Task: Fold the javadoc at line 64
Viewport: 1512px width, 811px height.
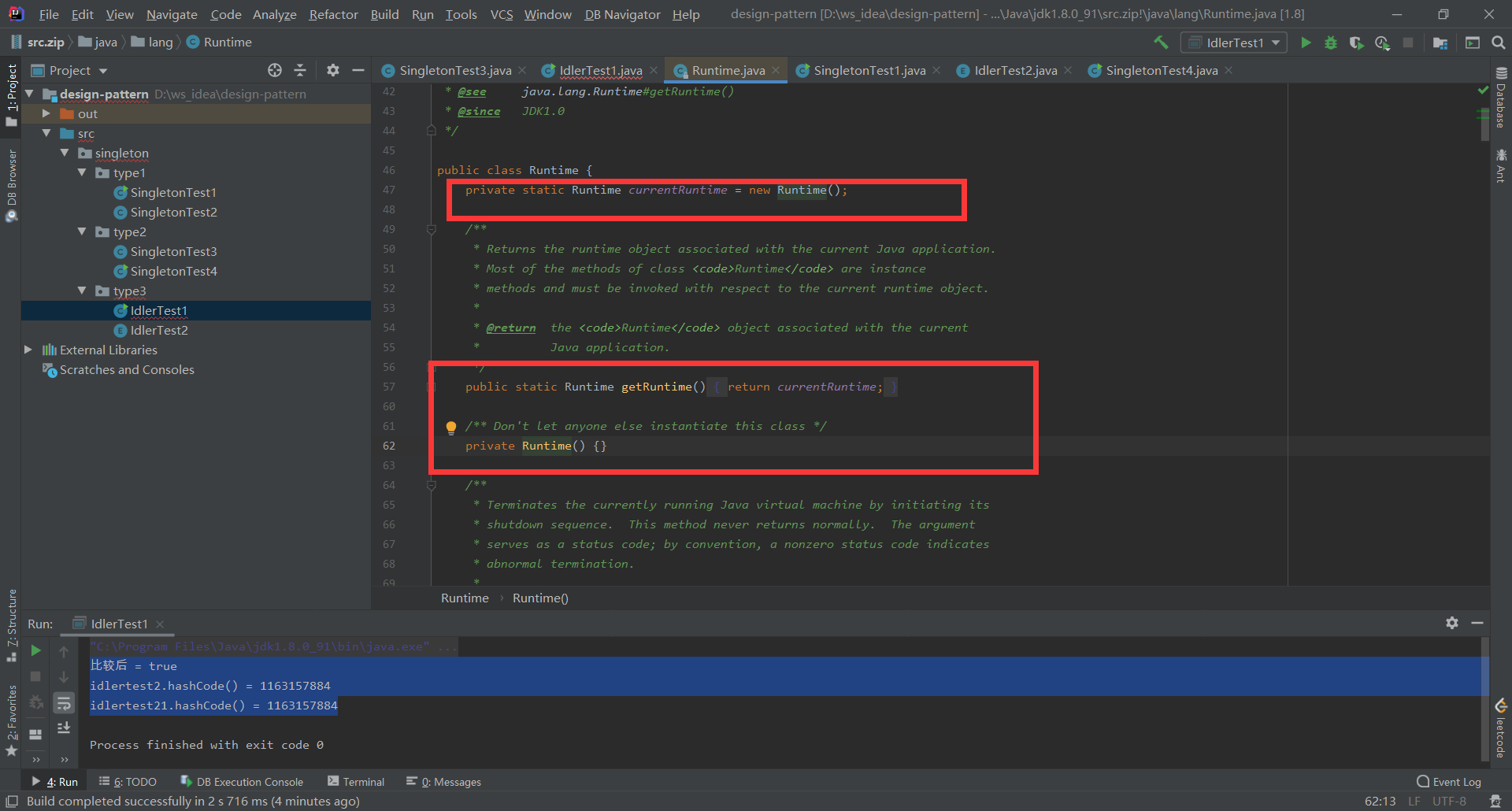Action: tap(432, 485)
